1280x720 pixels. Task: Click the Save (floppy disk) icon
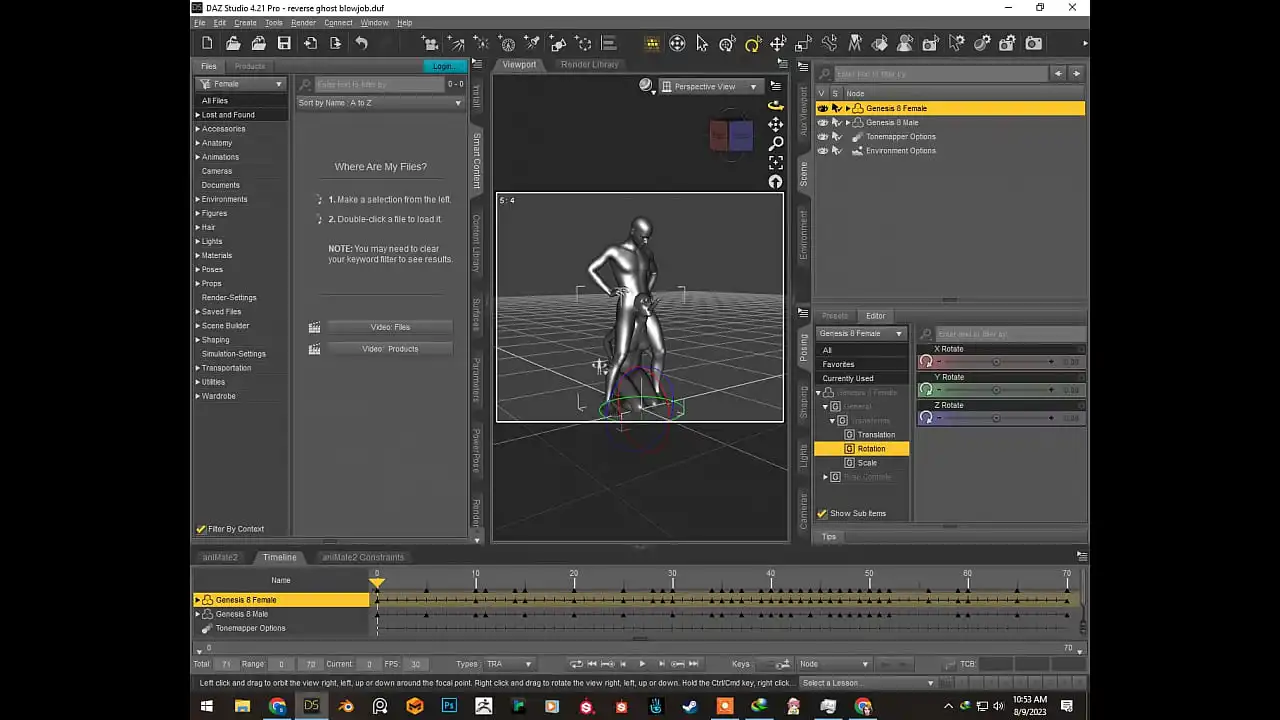pyautogui.click(x=284, y=43)
